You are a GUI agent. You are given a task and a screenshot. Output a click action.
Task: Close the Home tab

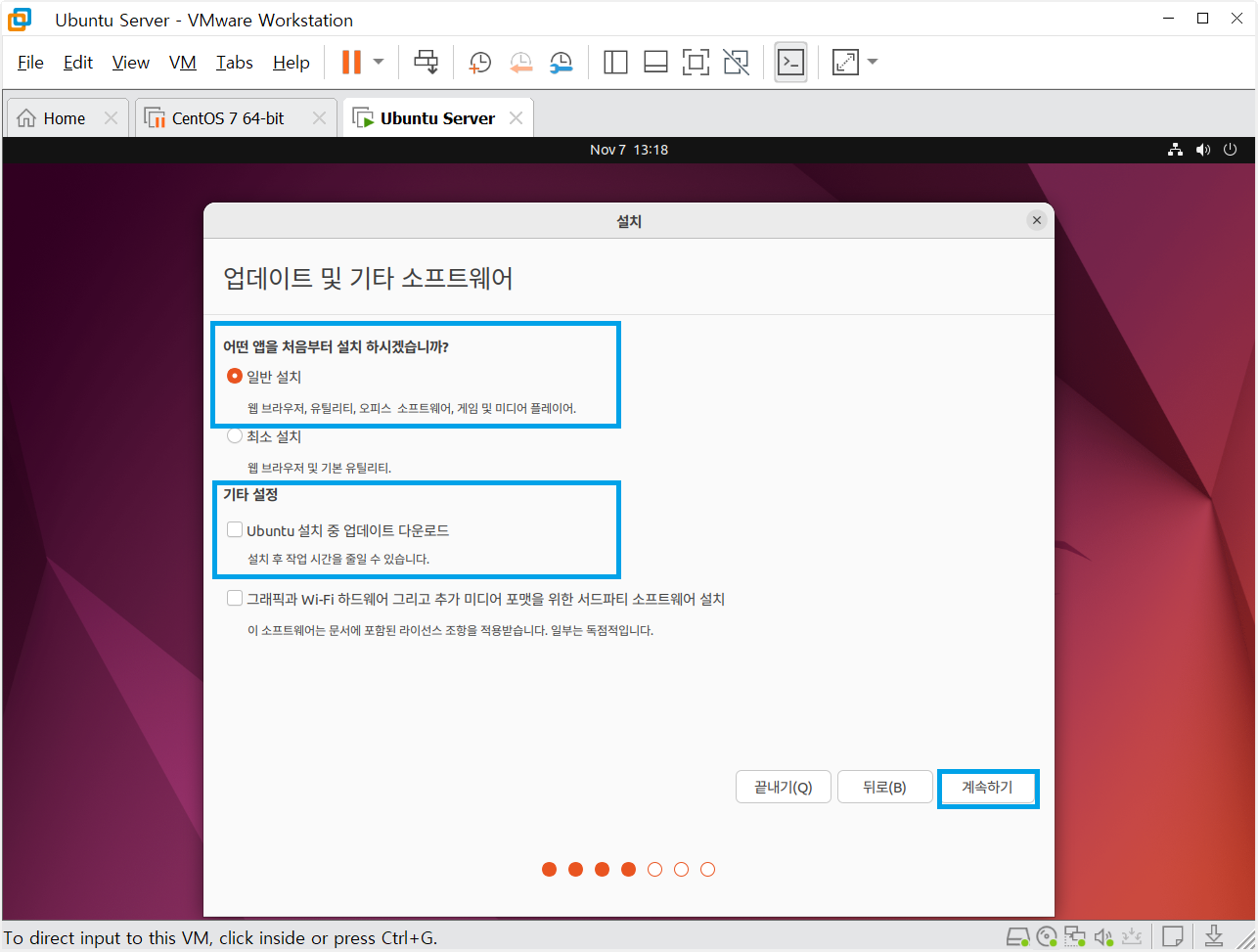pos(111,118)
